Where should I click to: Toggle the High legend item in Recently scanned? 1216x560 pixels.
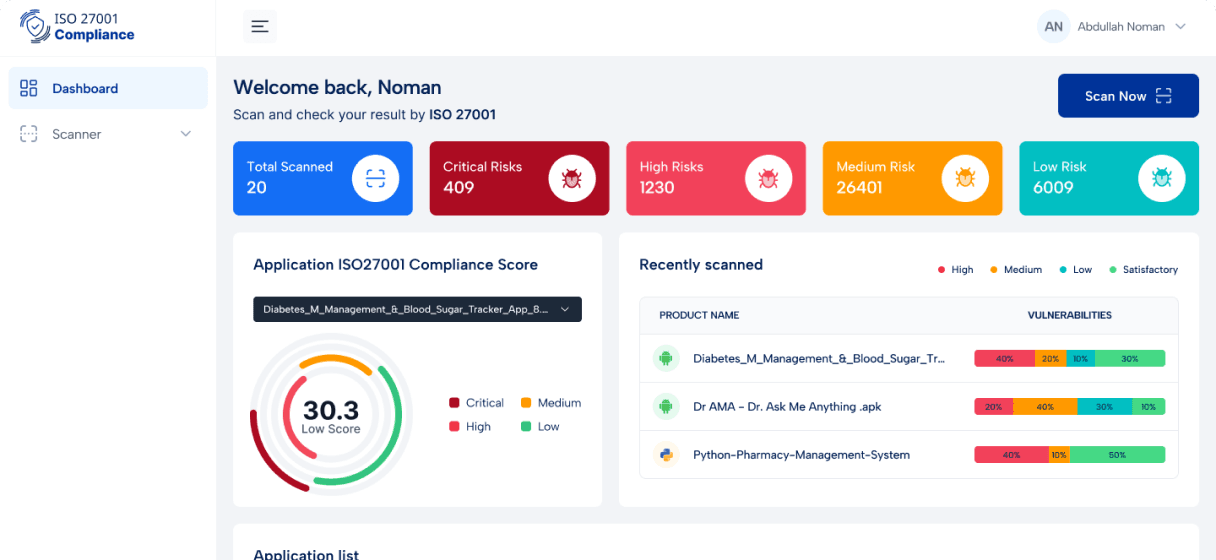coord(955,270)
